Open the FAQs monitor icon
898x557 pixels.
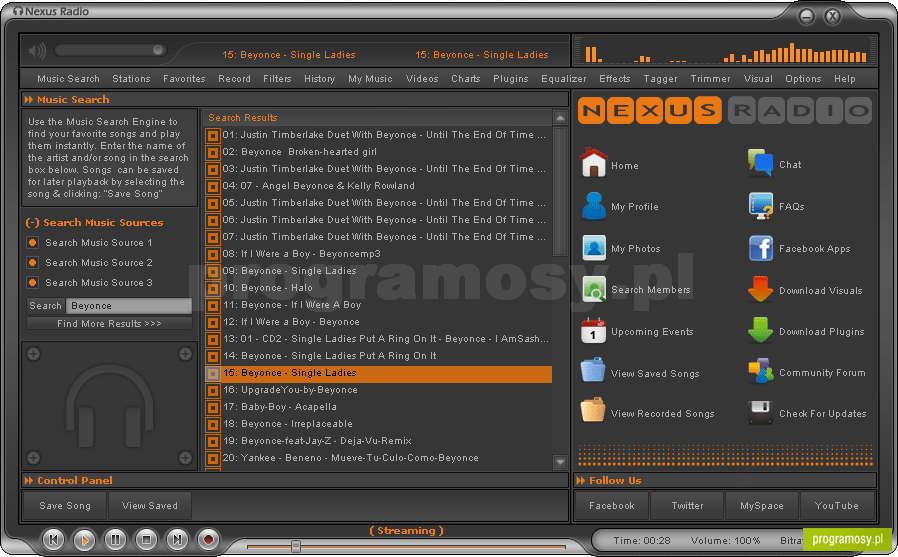coord(761,206)
